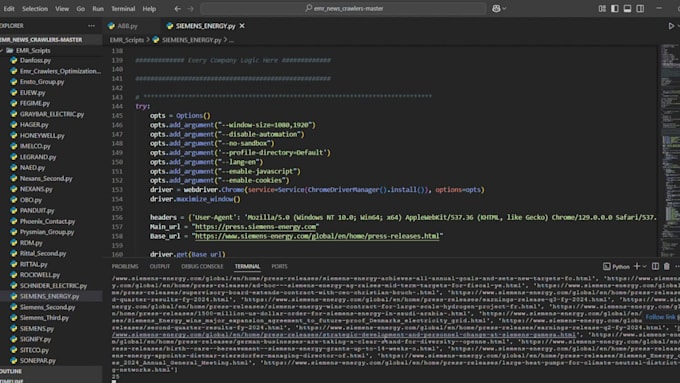
Task: Click the emr_news_crawlers-master search box
Action: [343, 8]
